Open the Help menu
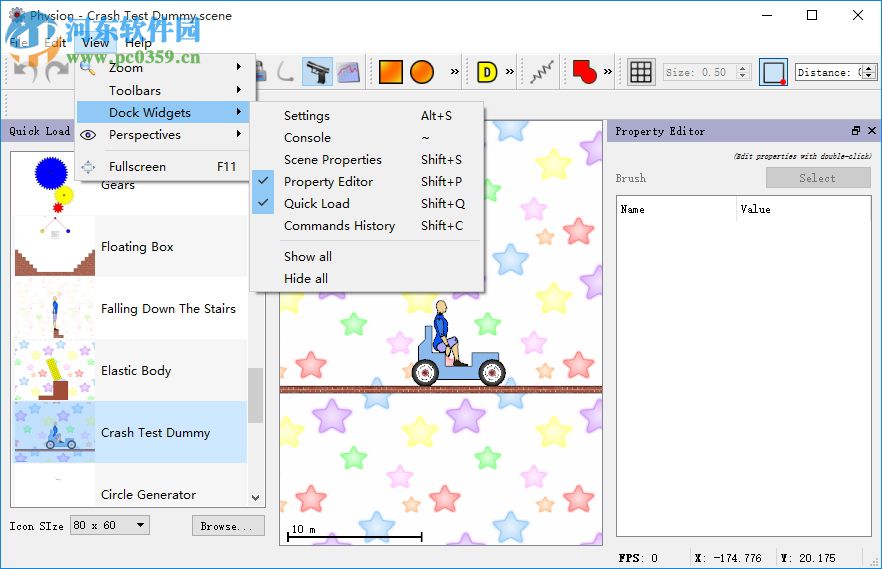This screenshot has height=569, width=882. (x=138, y=43)
